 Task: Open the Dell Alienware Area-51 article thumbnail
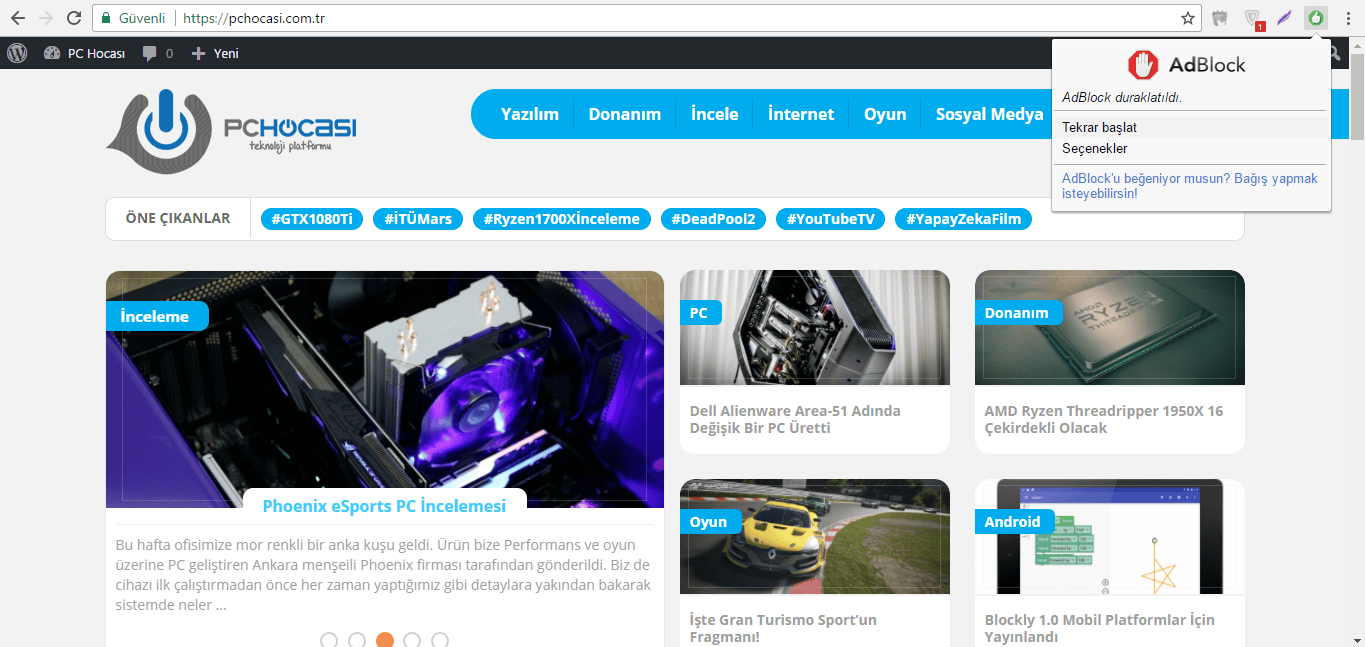click(814, 327)
